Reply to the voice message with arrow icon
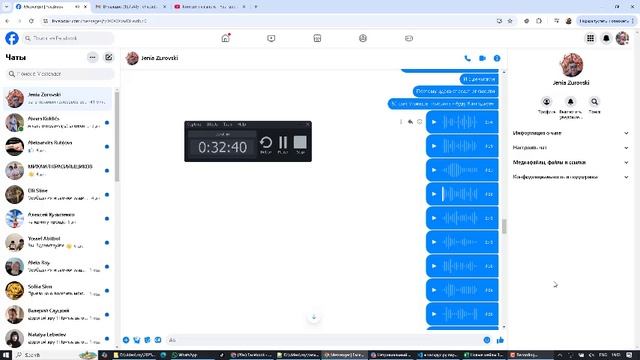 point(410,122)
